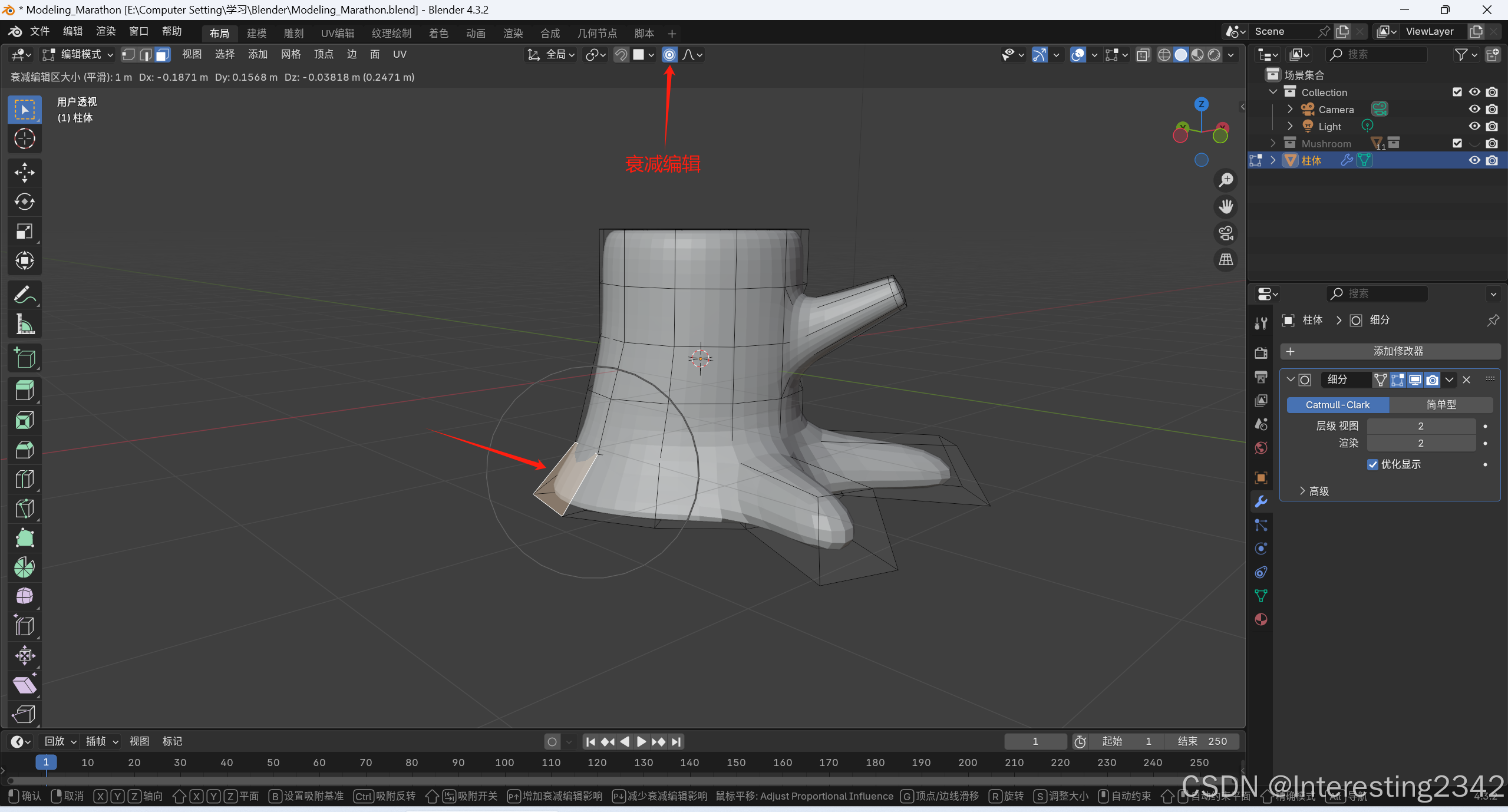Open the 网格 menu
The height and width of the screenshot is (812, 1508).
[291, 55]
